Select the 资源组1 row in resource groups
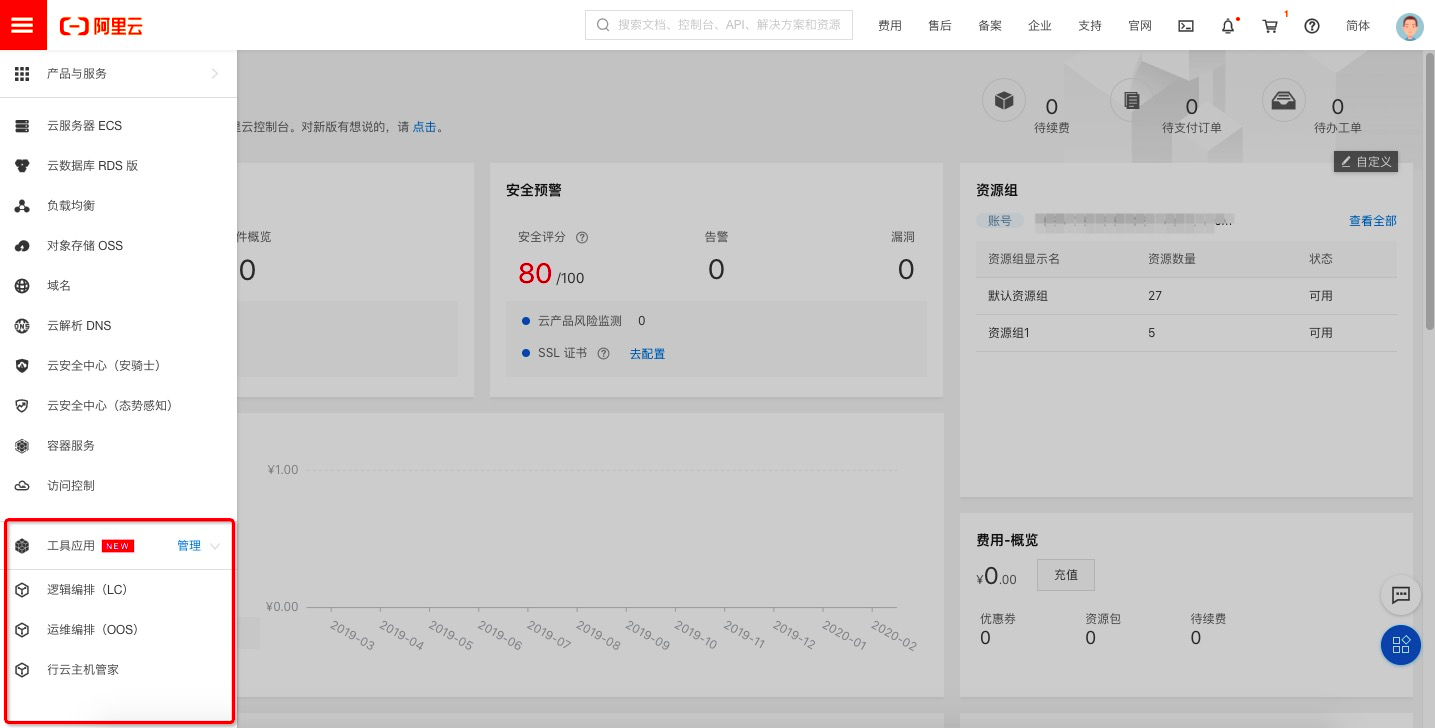The height and width of the screenshot is (728, 1435). 1186,333
